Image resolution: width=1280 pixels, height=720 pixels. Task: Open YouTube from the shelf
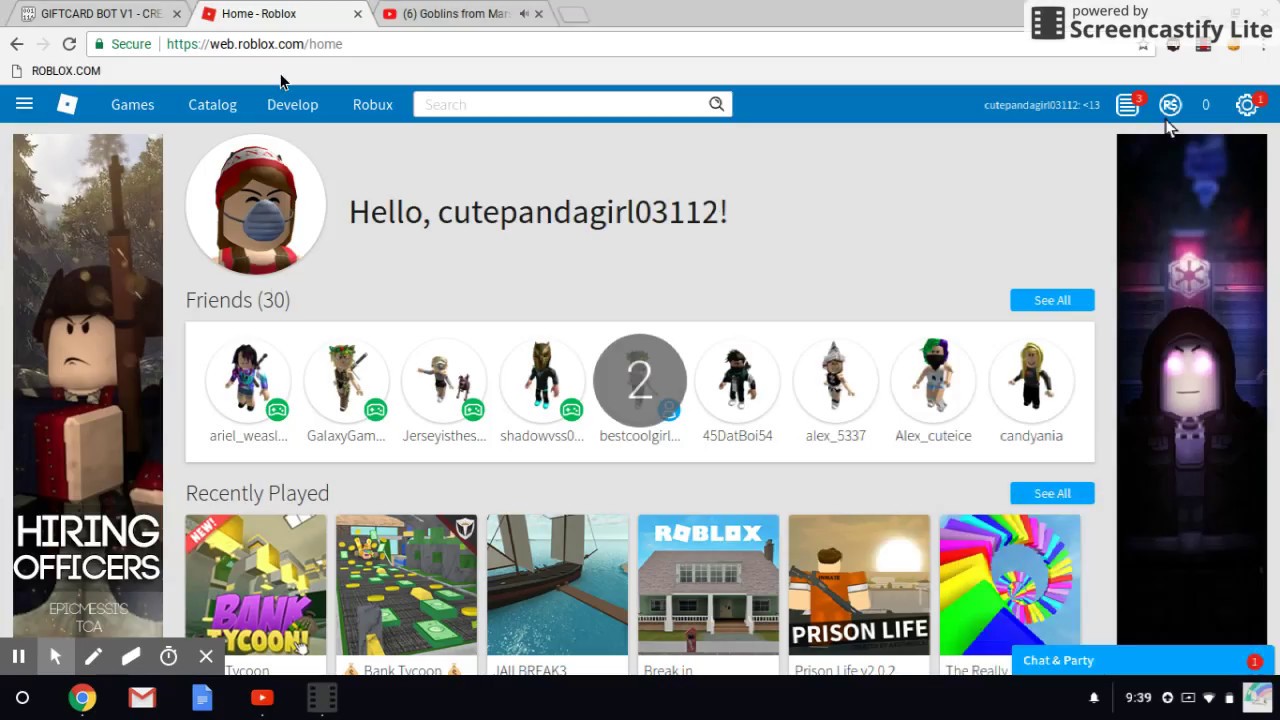(262, 698)
